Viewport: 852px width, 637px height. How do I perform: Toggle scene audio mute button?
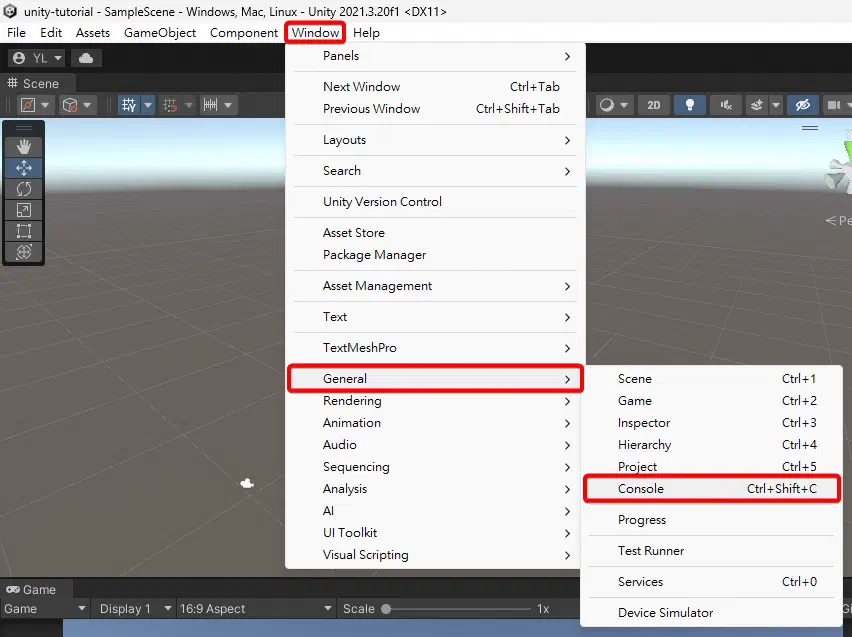pyautogui.click(x=726, y=105)
